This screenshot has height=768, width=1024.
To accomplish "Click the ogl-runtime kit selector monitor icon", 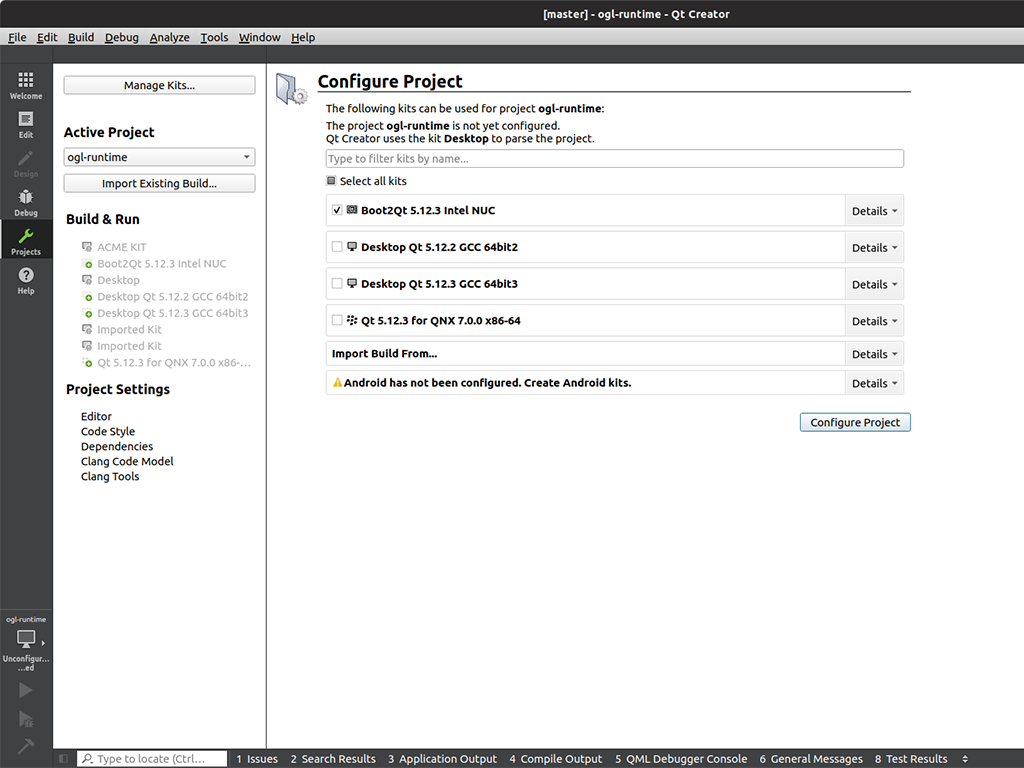I will (x=26, y=639).
